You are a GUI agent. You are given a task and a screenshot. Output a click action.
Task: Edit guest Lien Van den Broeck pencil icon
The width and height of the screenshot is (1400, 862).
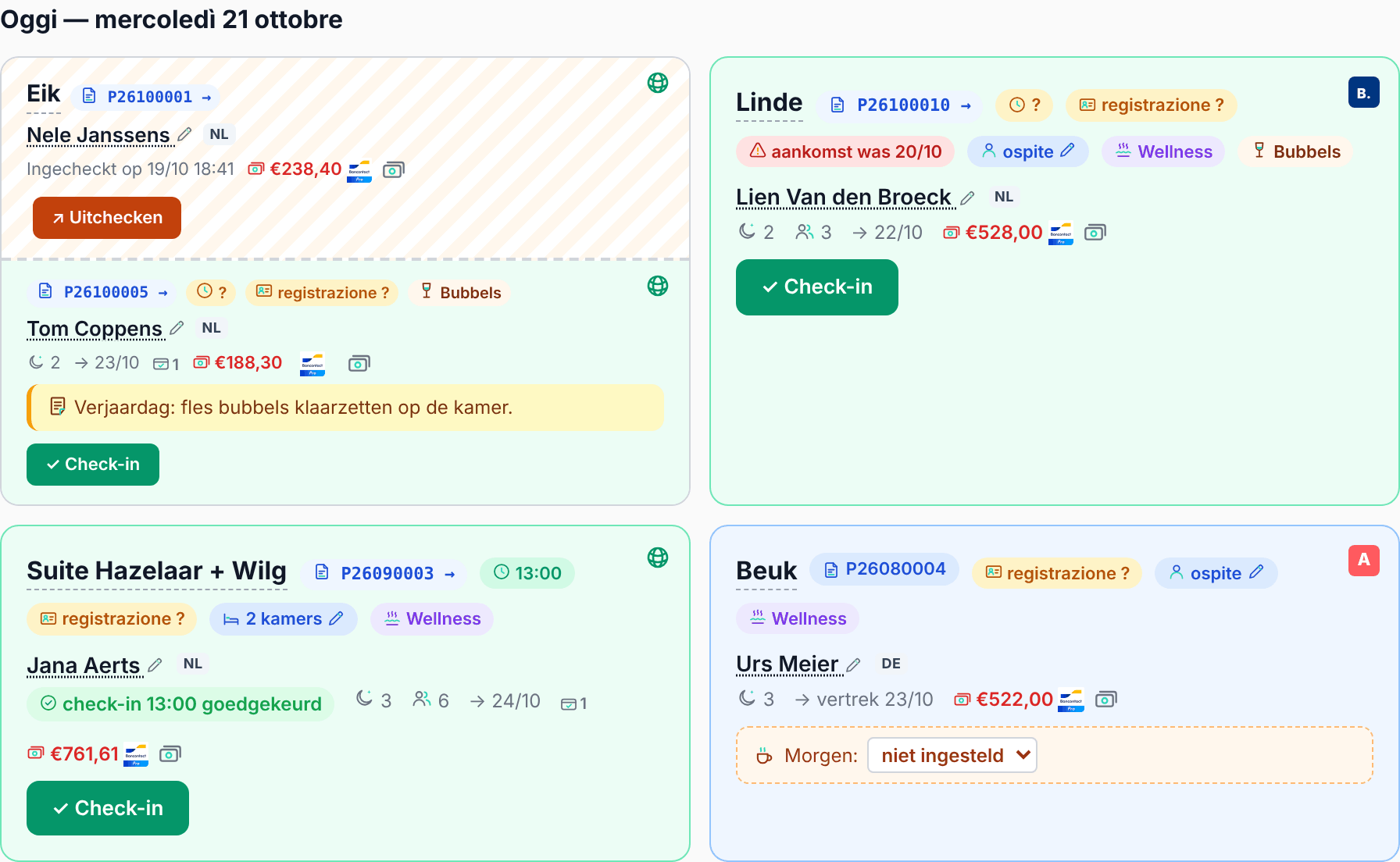[x=967, y=198]
